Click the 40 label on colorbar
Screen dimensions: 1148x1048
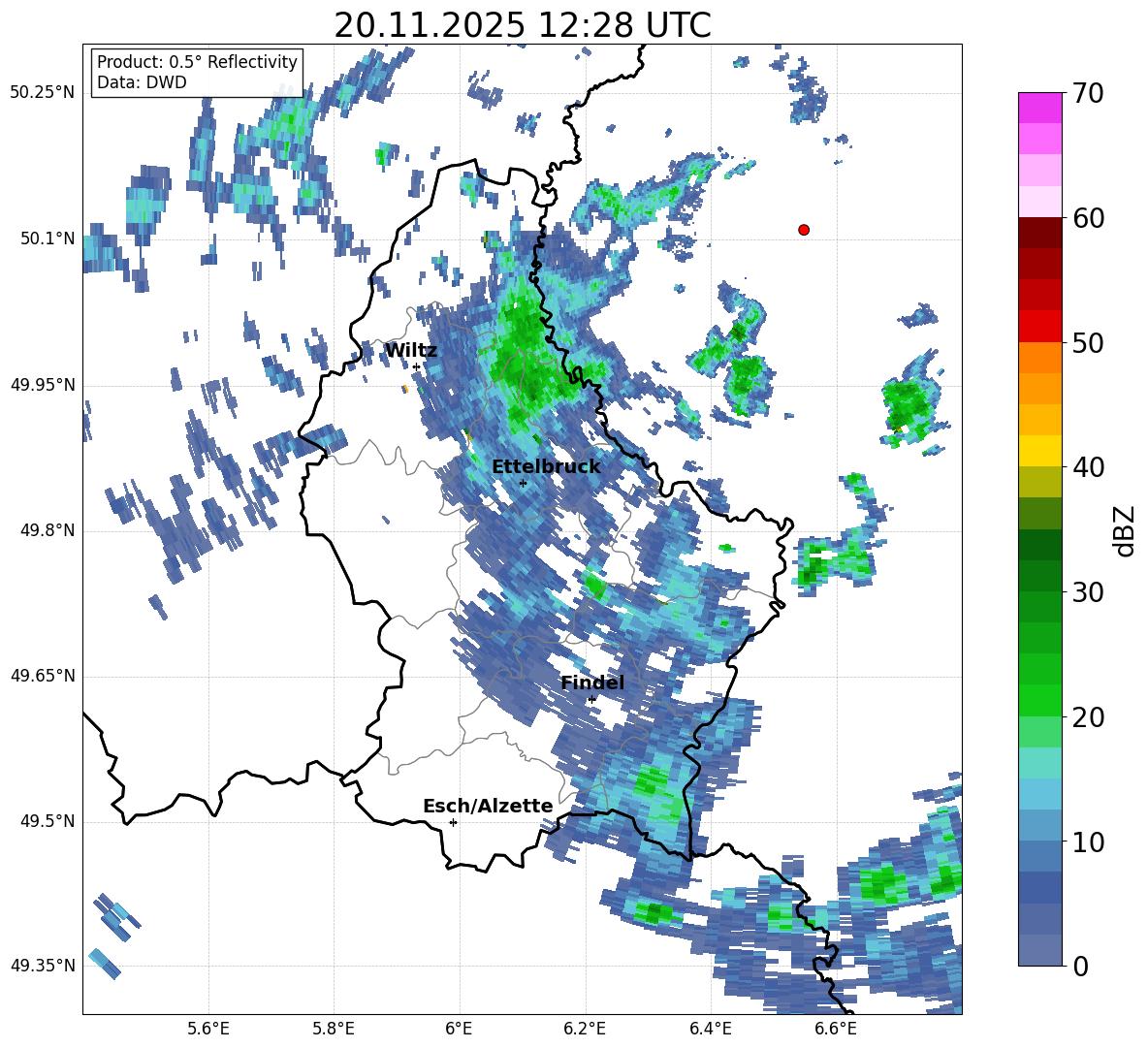pyautogui.click(x=1087, y=467)
